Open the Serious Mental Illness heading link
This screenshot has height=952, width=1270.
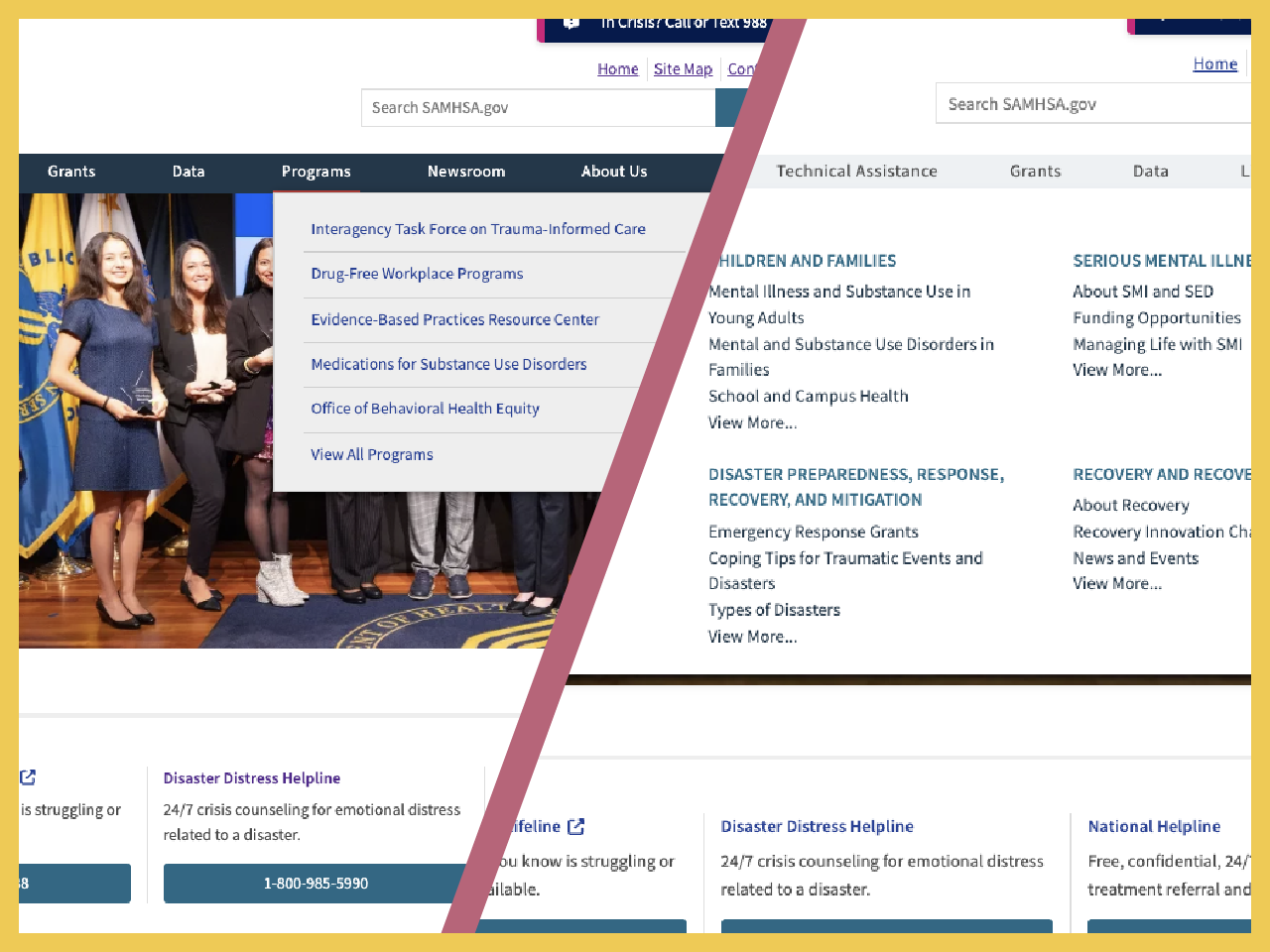pyautogui.click(x=1162, y=261)
